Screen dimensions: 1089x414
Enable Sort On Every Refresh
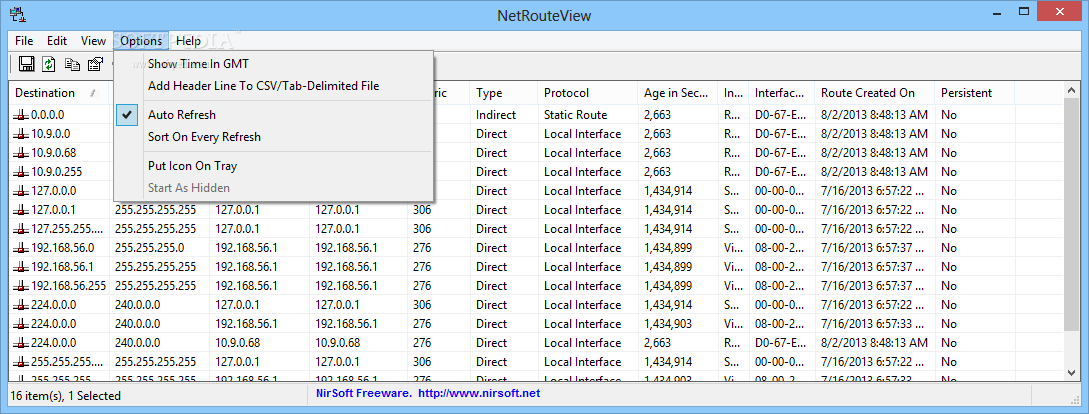click(274, 138)
